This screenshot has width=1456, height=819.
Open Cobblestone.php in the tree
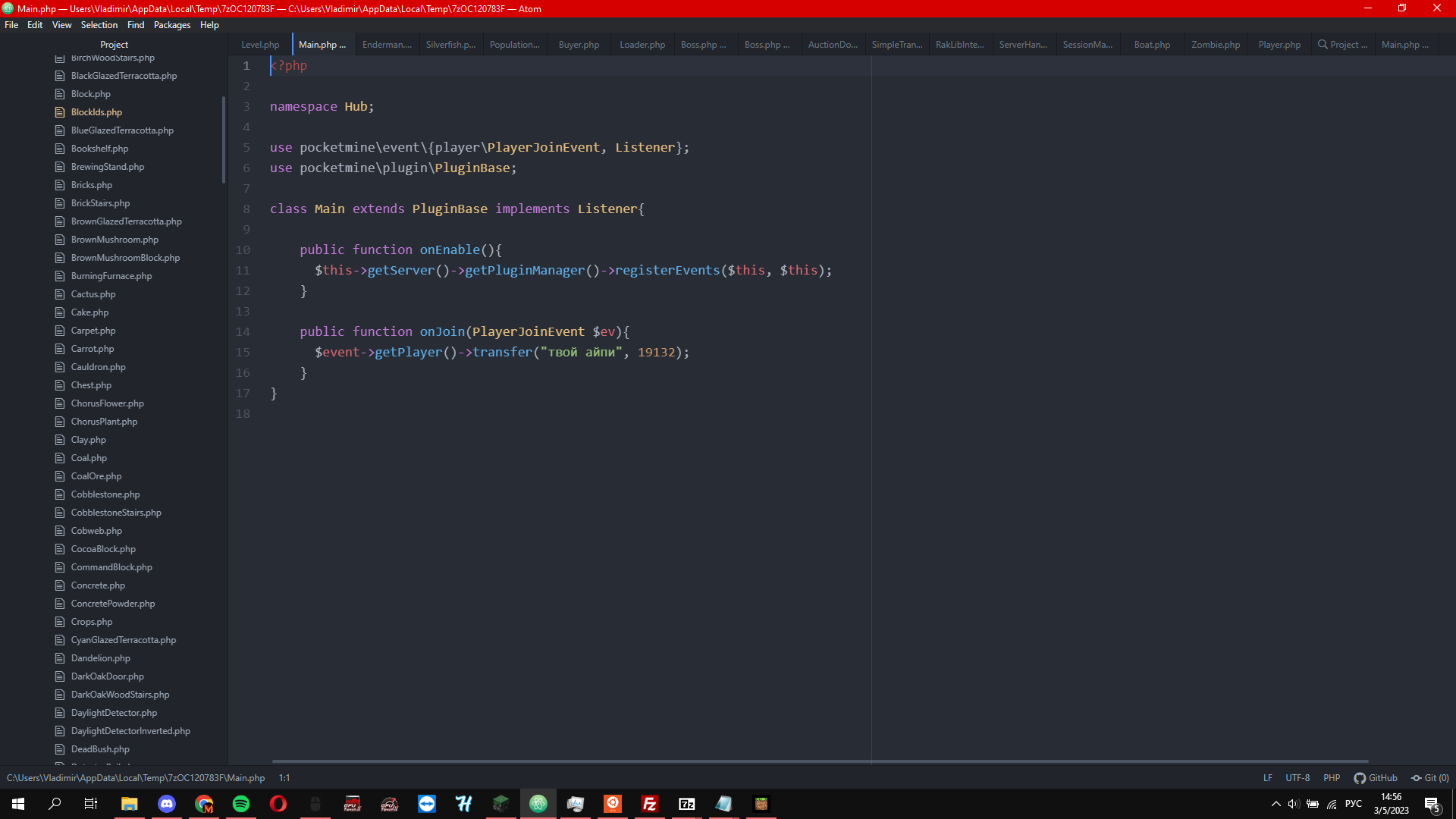[x=105, y=494]
